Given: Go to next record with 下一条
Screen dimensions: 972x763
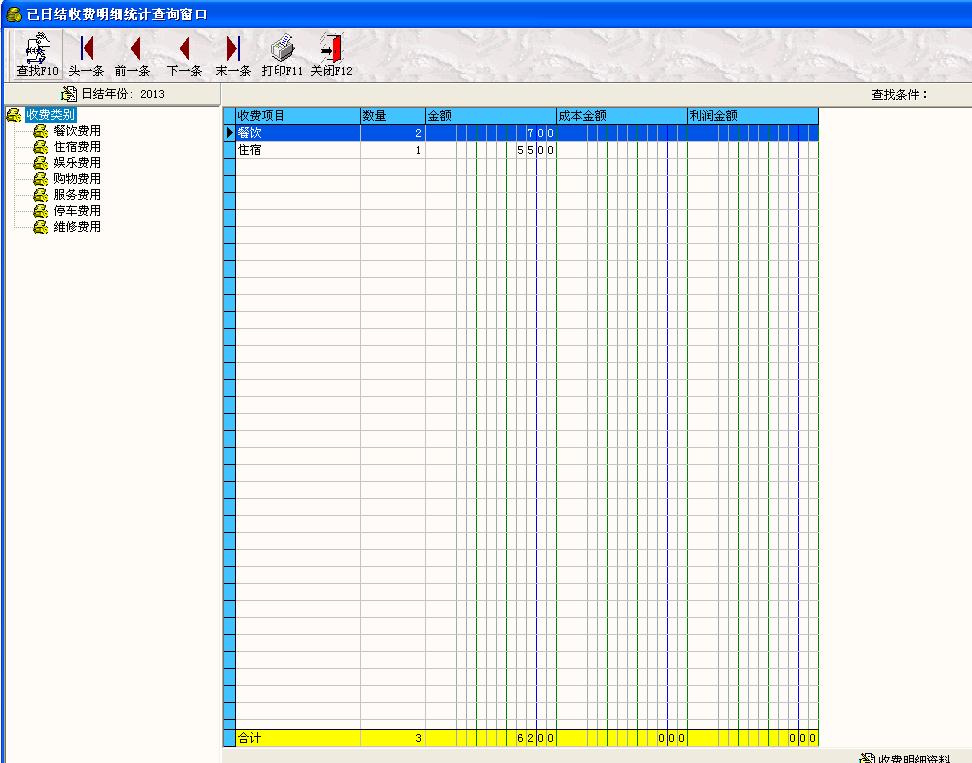Looking at the screenshot, I should [x=183, y=55].
